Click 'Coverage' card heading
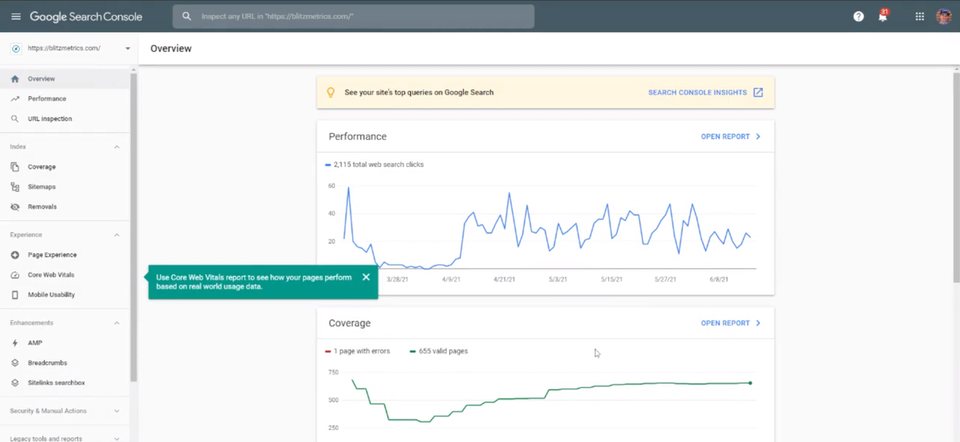 [350, 323]
